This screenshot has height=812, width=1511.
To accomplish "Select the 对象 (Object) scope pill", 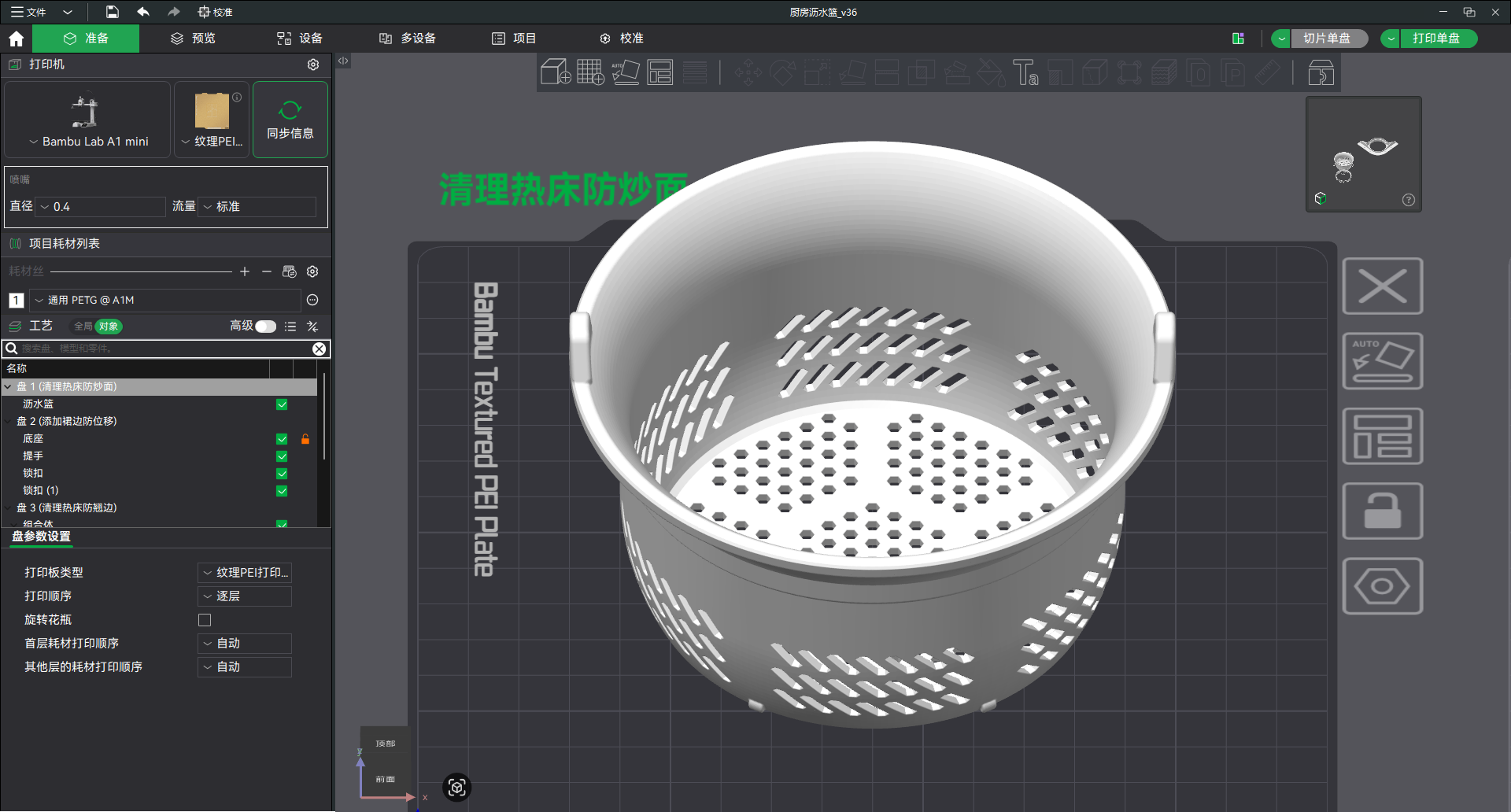I will pos(109,327).
